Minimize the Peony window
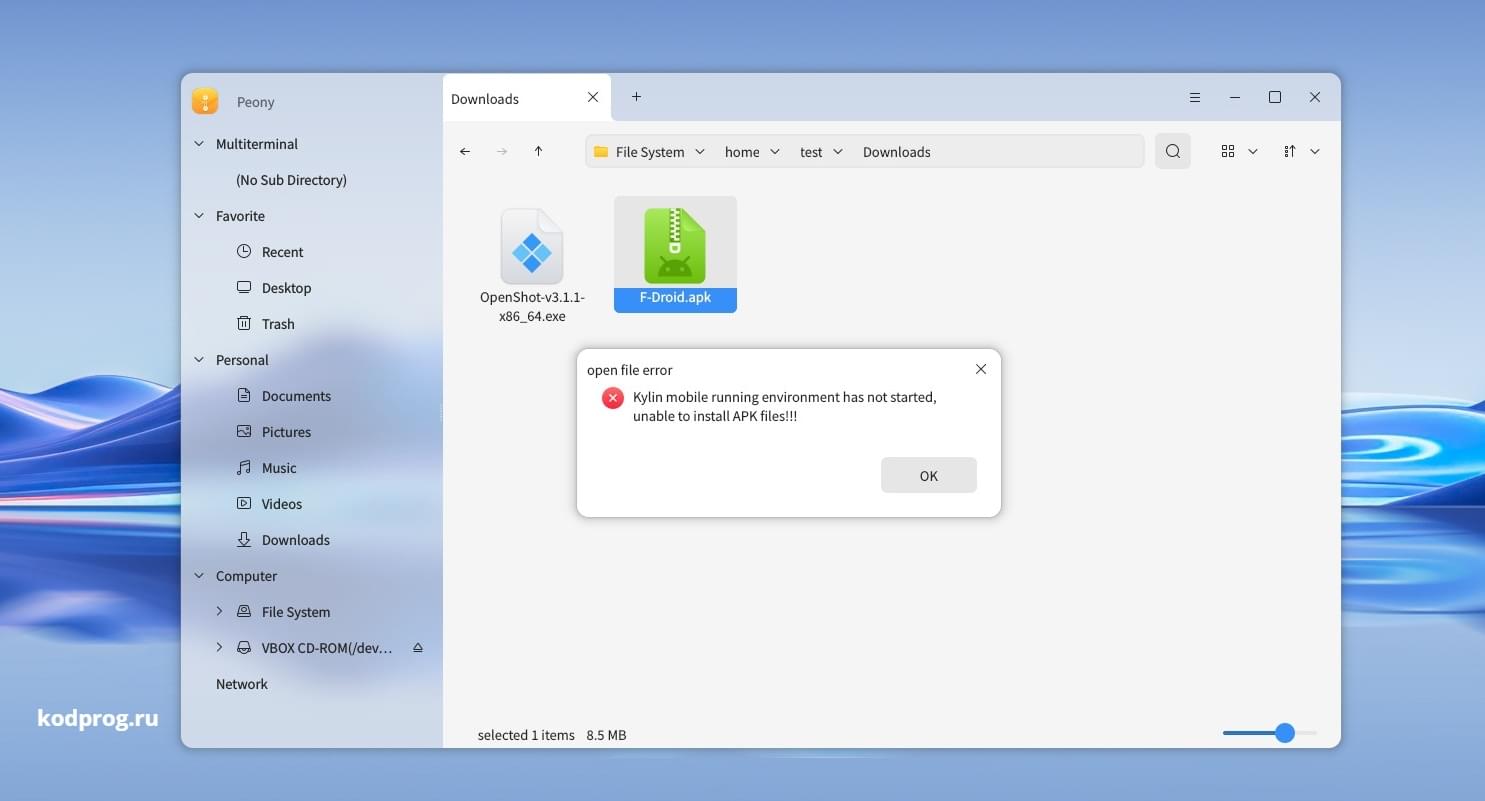Image resolution: width=1485 pixels, height=801 pixels. point(1235,97)
